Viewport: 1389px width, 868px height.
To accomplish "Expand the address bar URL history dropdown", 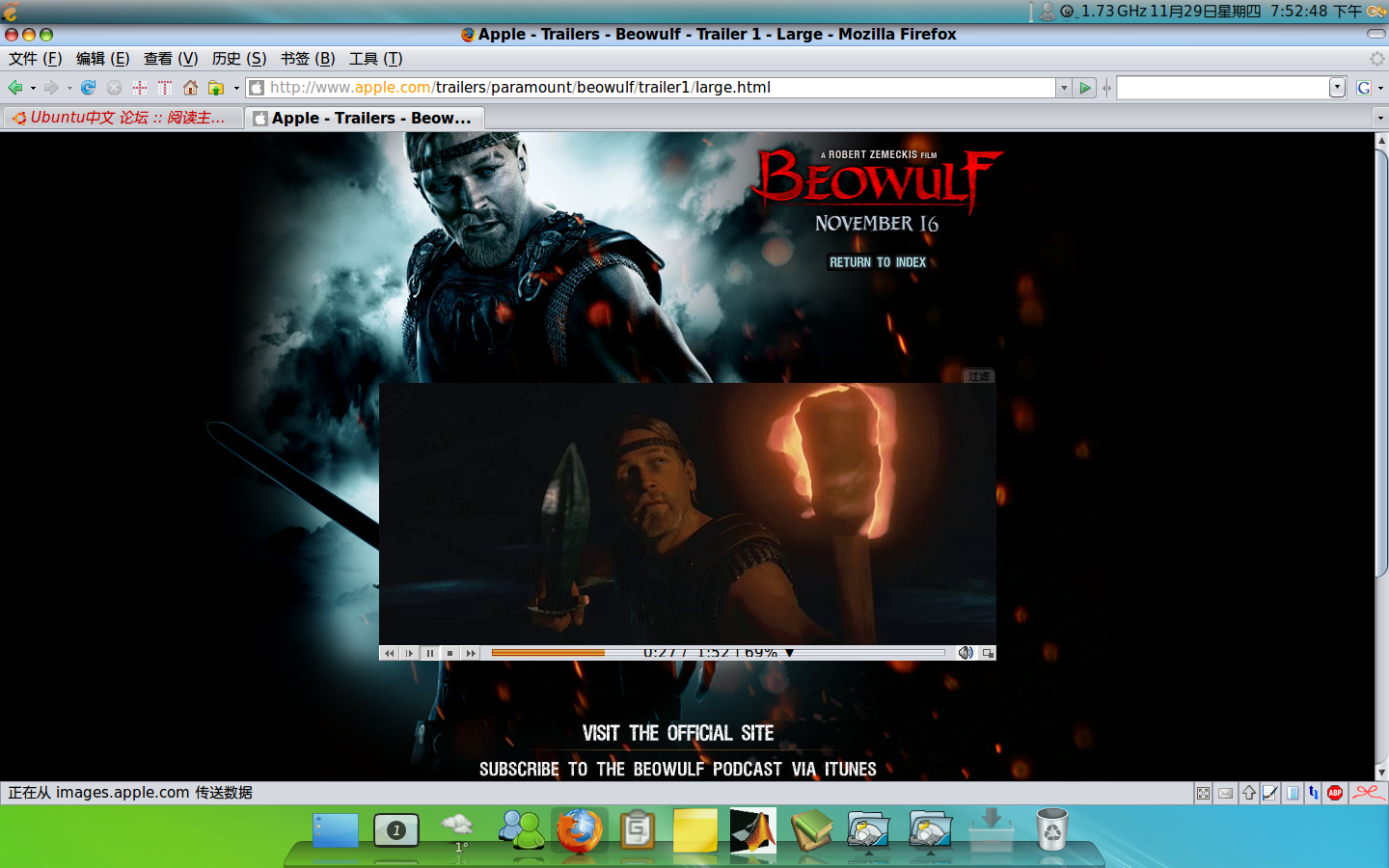I will point(1064,88).
